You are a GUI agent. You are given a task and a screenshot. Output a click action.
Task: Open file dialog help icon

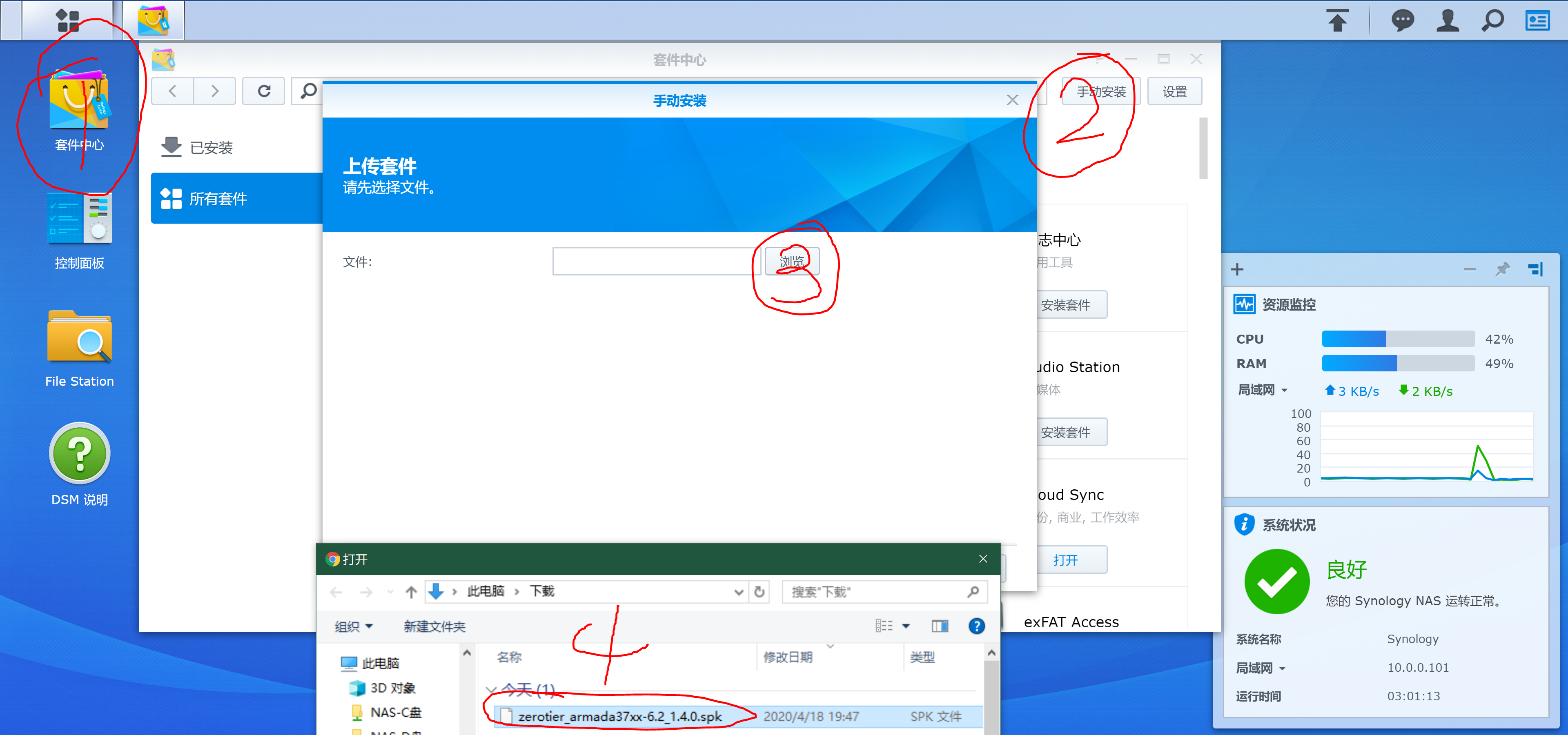pos(976,626)
